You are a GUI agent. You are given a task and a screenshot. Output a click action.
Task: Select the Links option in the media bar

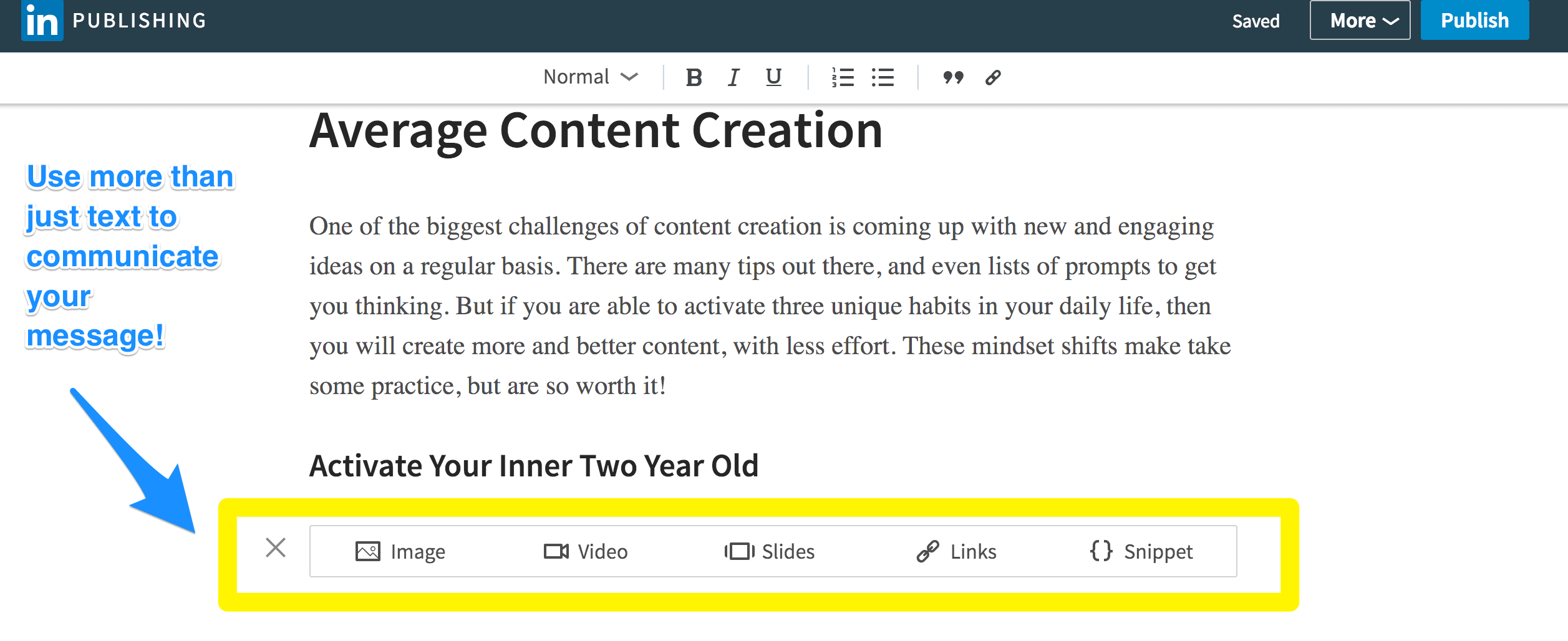tap(957, 552)
